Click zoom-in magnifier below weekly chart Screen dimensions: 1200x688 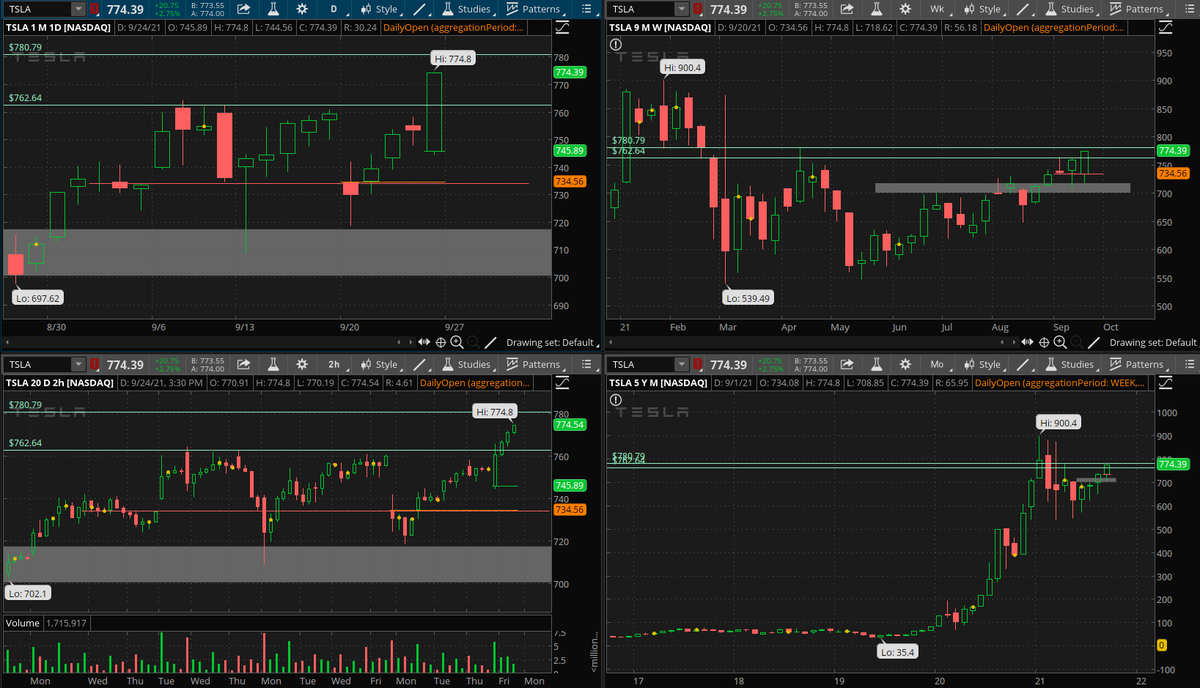coord(1062,342)
